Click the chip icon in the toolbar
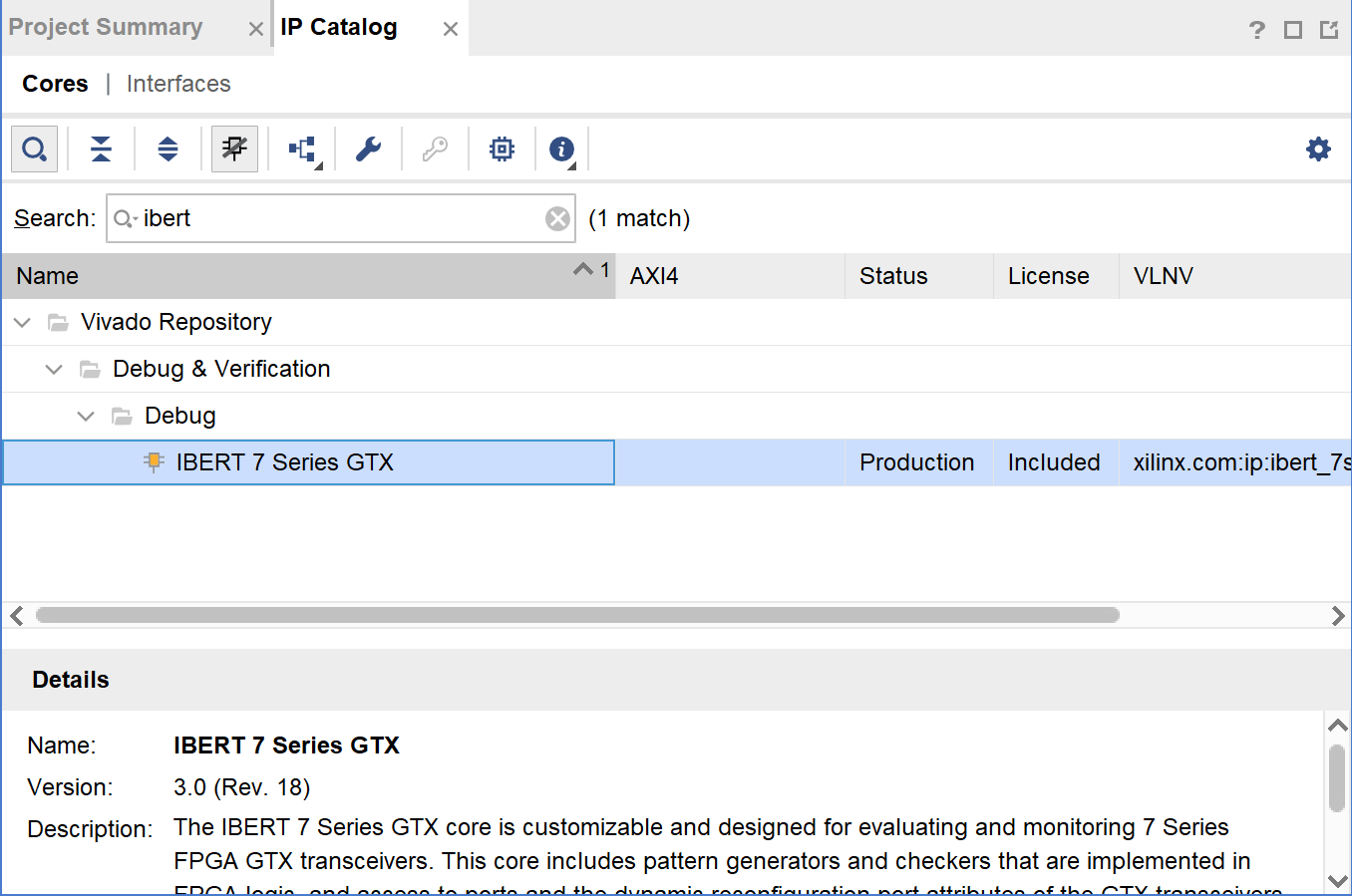The height and width of the screenshot is (896, 1352). point(502,149)
